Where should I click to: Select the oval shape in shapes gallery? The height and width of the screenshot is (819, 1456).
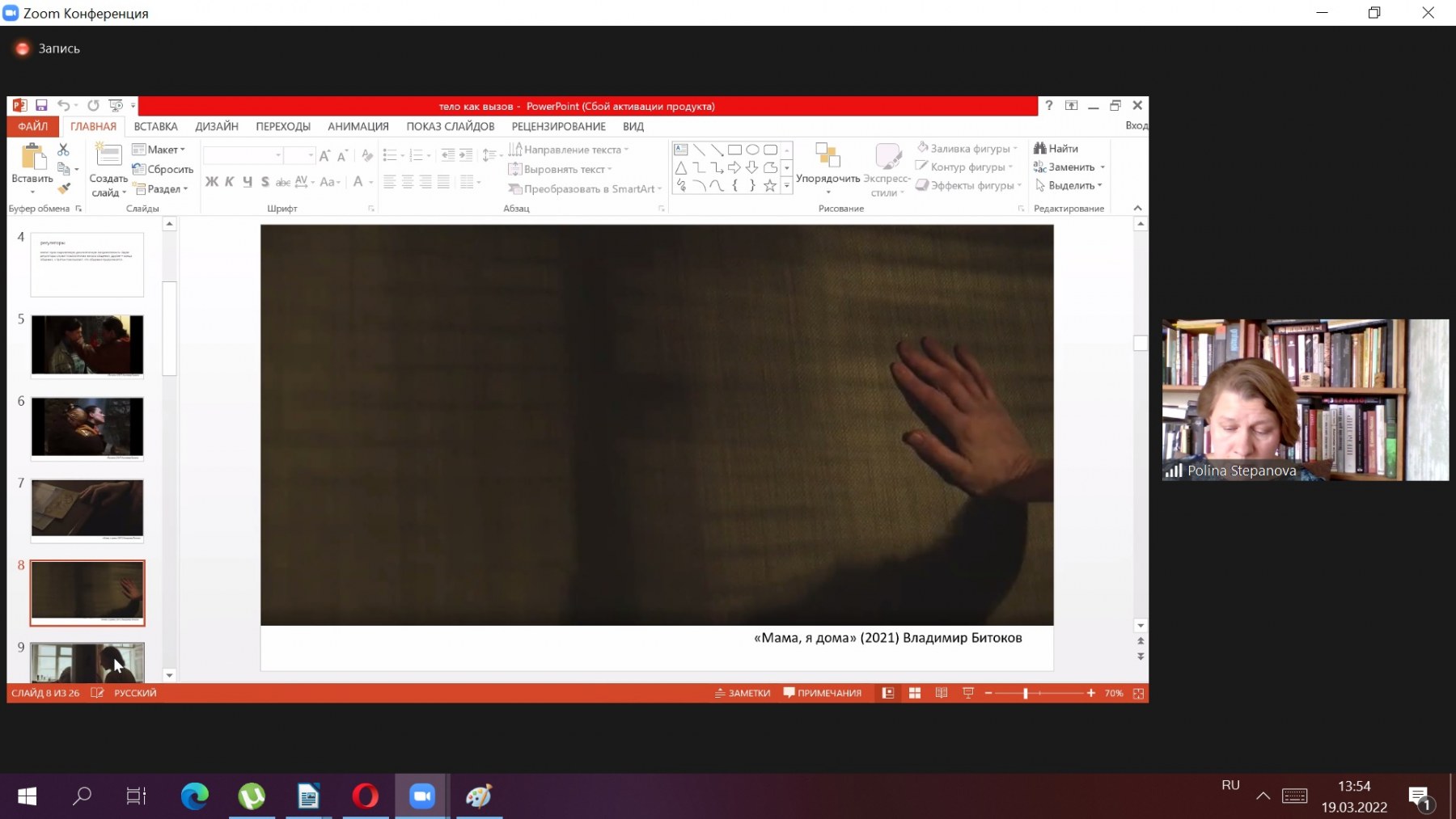click(752, 150)
